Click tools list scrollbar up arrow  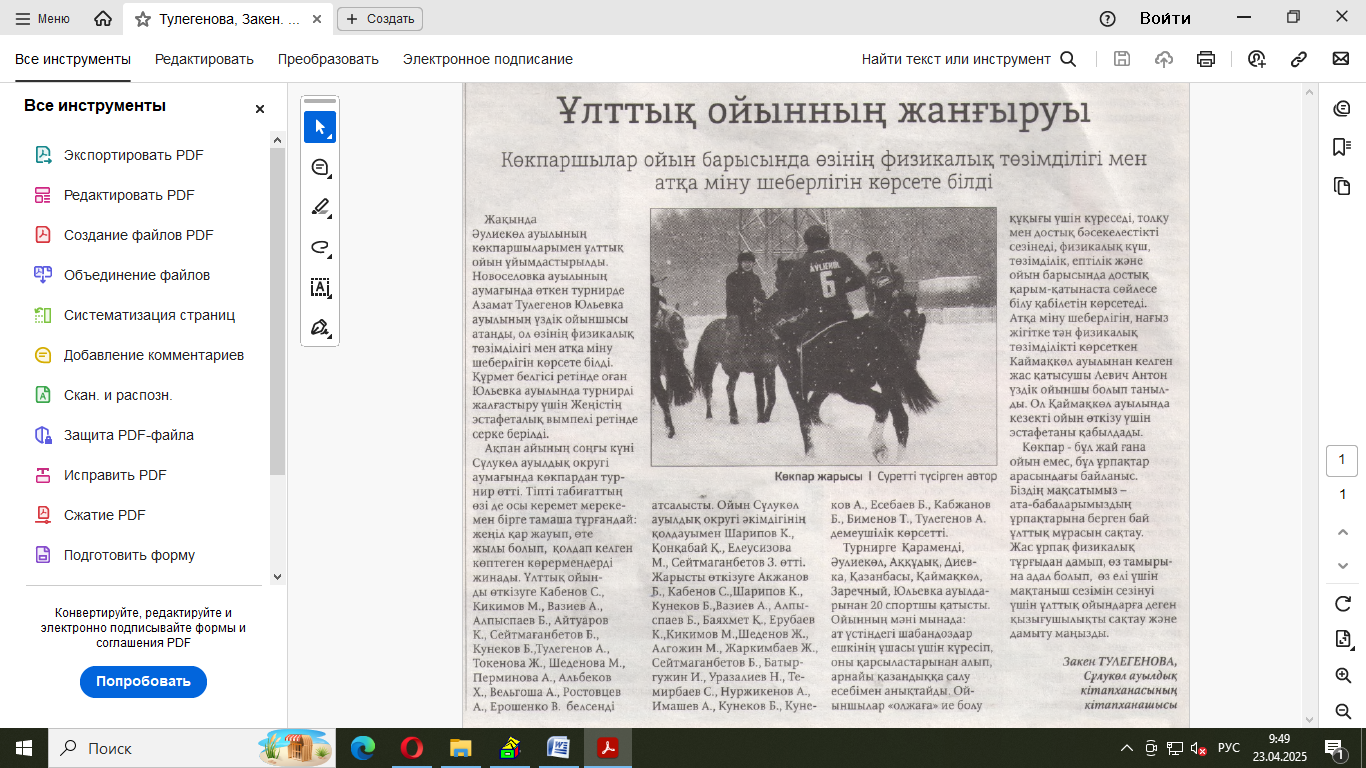pos(278,141)
